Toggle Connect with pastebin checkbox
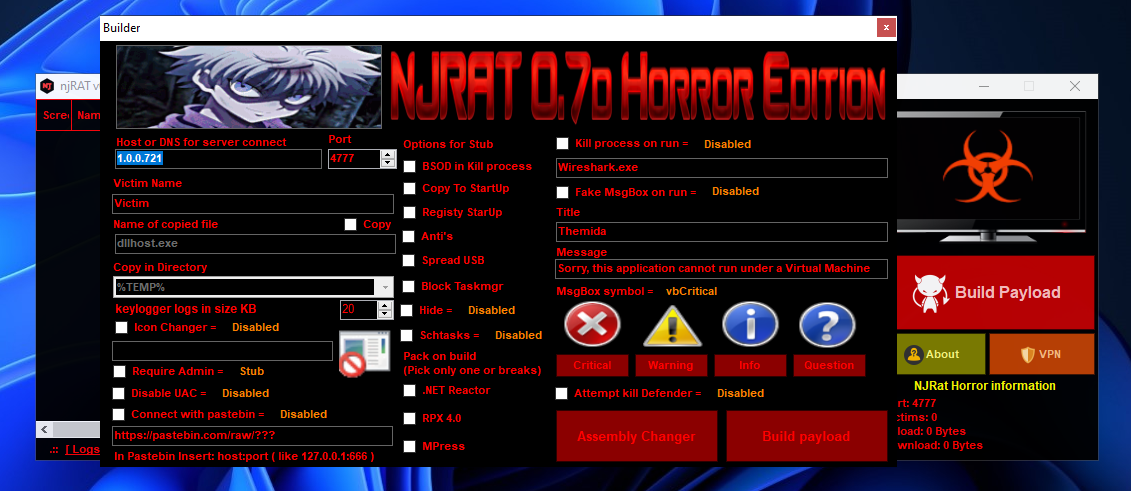The width and height of the screenshot is (1131, 491). click(x=118, y=415)
